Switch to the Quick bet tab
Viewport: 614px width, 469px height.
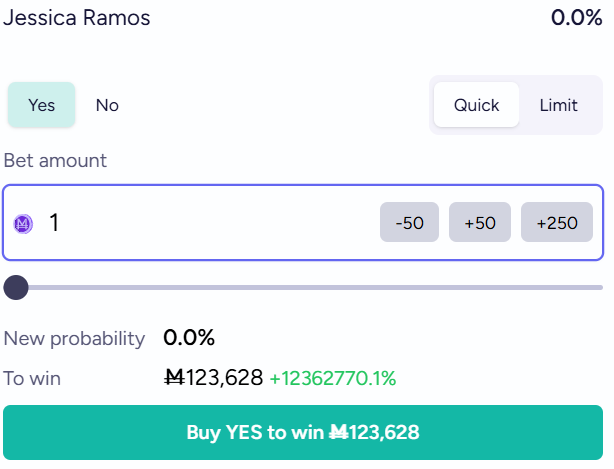click(x=476, y=105)
